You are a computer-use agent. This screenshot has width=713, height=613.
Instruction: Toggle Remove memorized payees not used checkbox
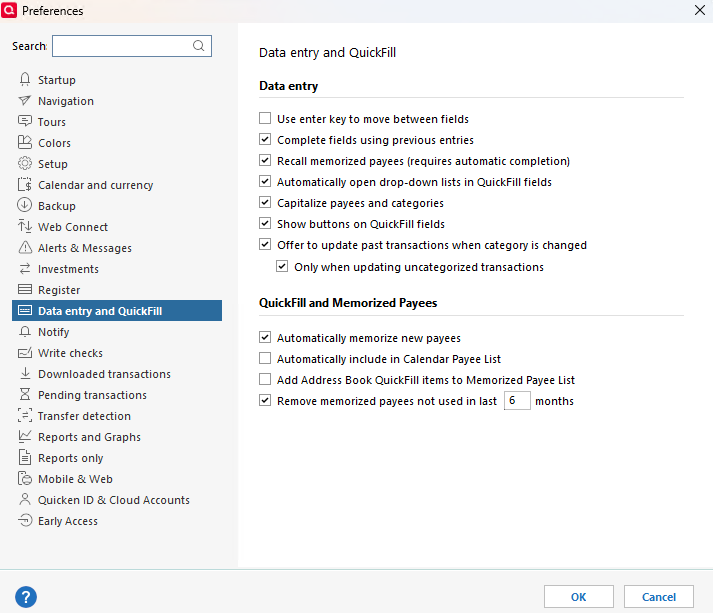click(265, 400)
